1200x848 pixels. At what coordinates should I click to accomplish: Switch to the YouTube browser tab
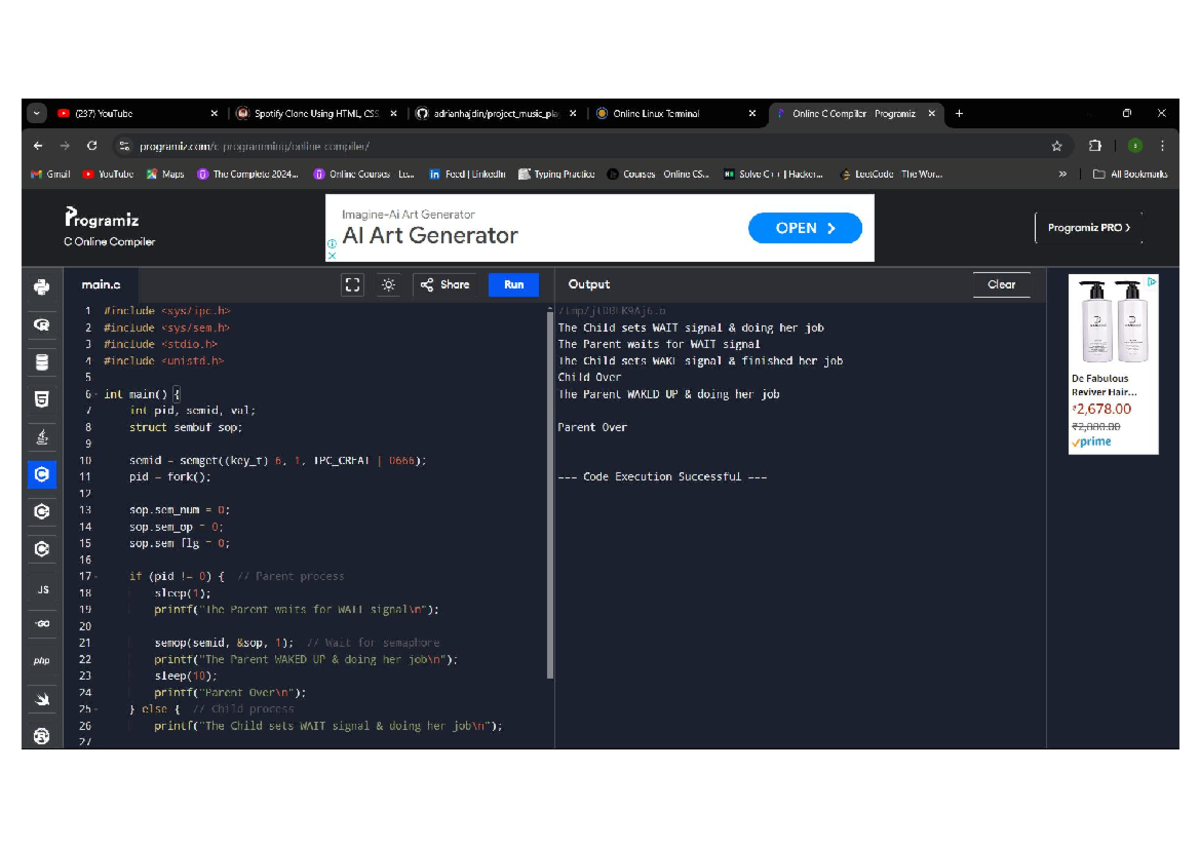click(137, 114)
